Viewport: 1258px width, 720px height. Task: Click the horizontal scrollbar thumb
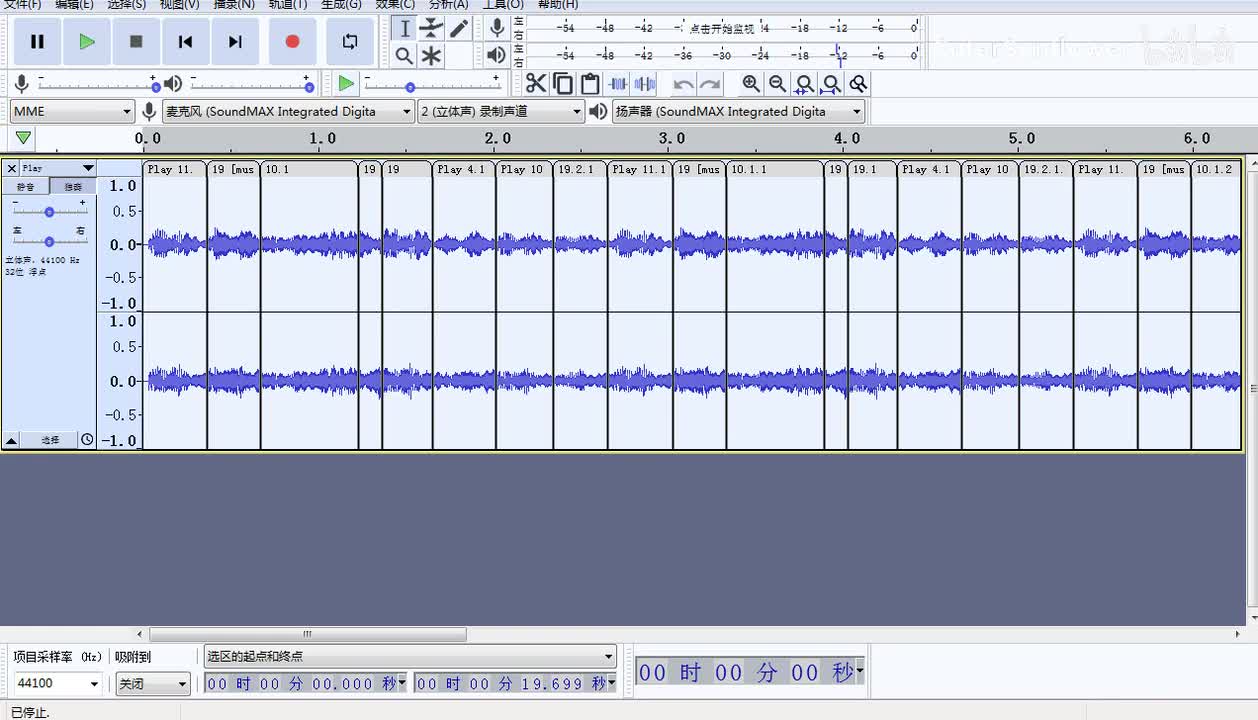coord(308,634)
